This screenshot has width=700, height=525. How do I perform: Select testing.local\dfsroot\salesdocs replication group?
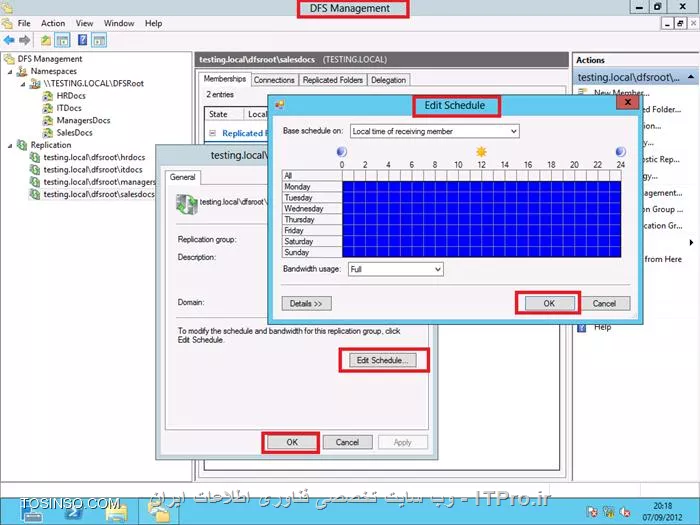[98, 194]
